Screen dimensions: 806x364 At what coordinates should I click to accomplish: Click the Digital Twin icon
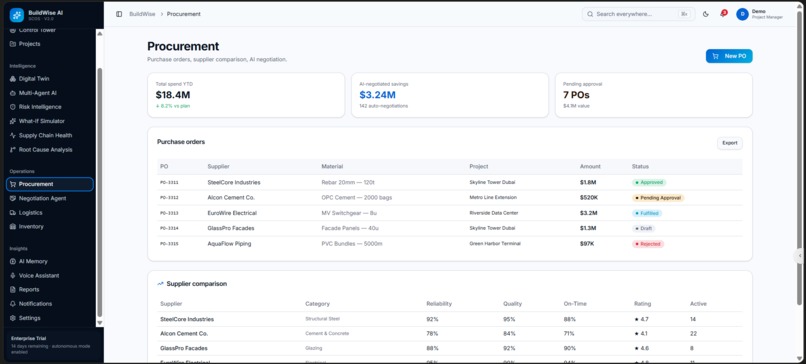pos(13,79)
